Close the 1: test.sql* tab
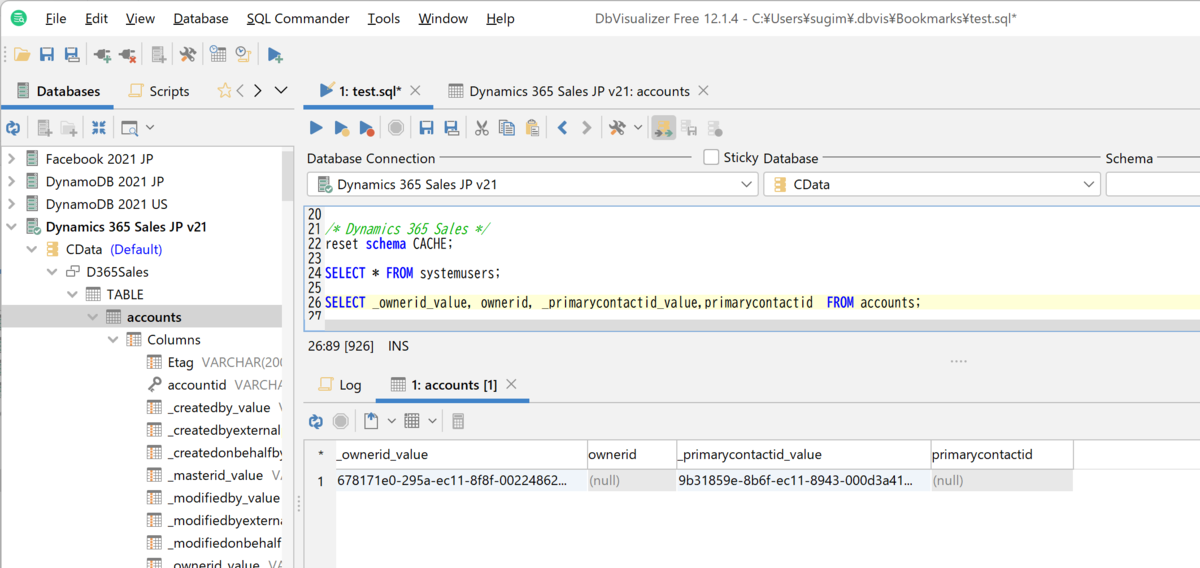1200x568 pixels. (x=416, y=91)
